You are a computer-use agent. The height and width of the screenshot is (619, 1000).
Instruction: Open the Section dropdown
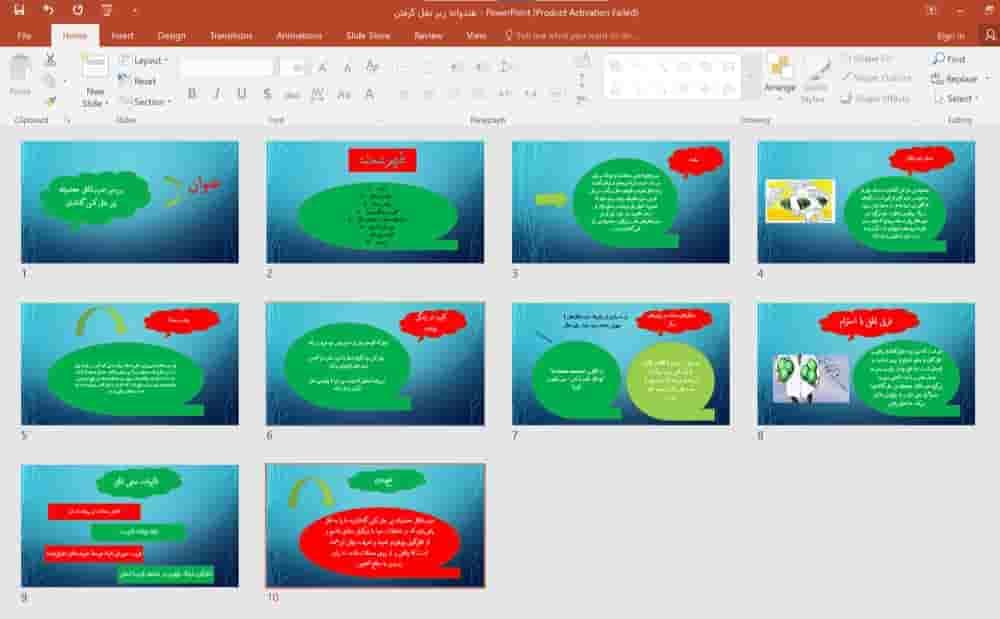(x=145, y=101)
